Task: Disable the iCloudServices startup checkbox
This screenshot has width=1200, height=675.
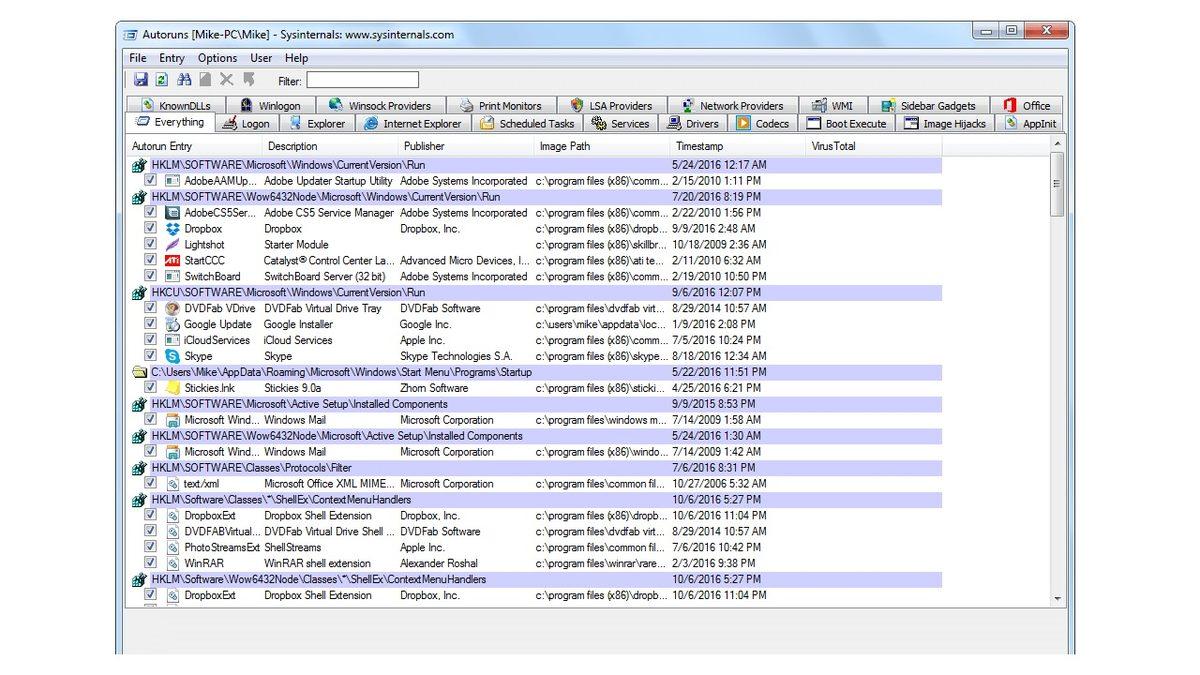Action: click(x=150, y=340)
